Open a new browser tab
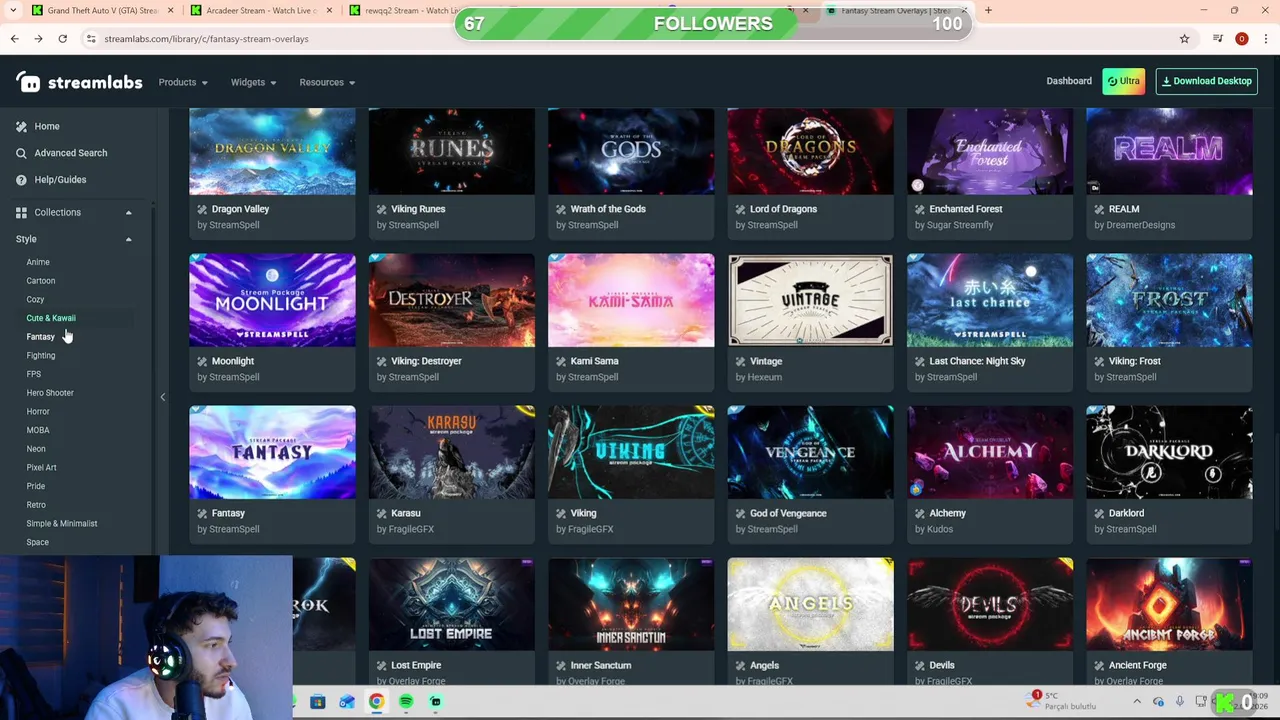Viewport: 1280px width, 720px height. coord(988,11)
